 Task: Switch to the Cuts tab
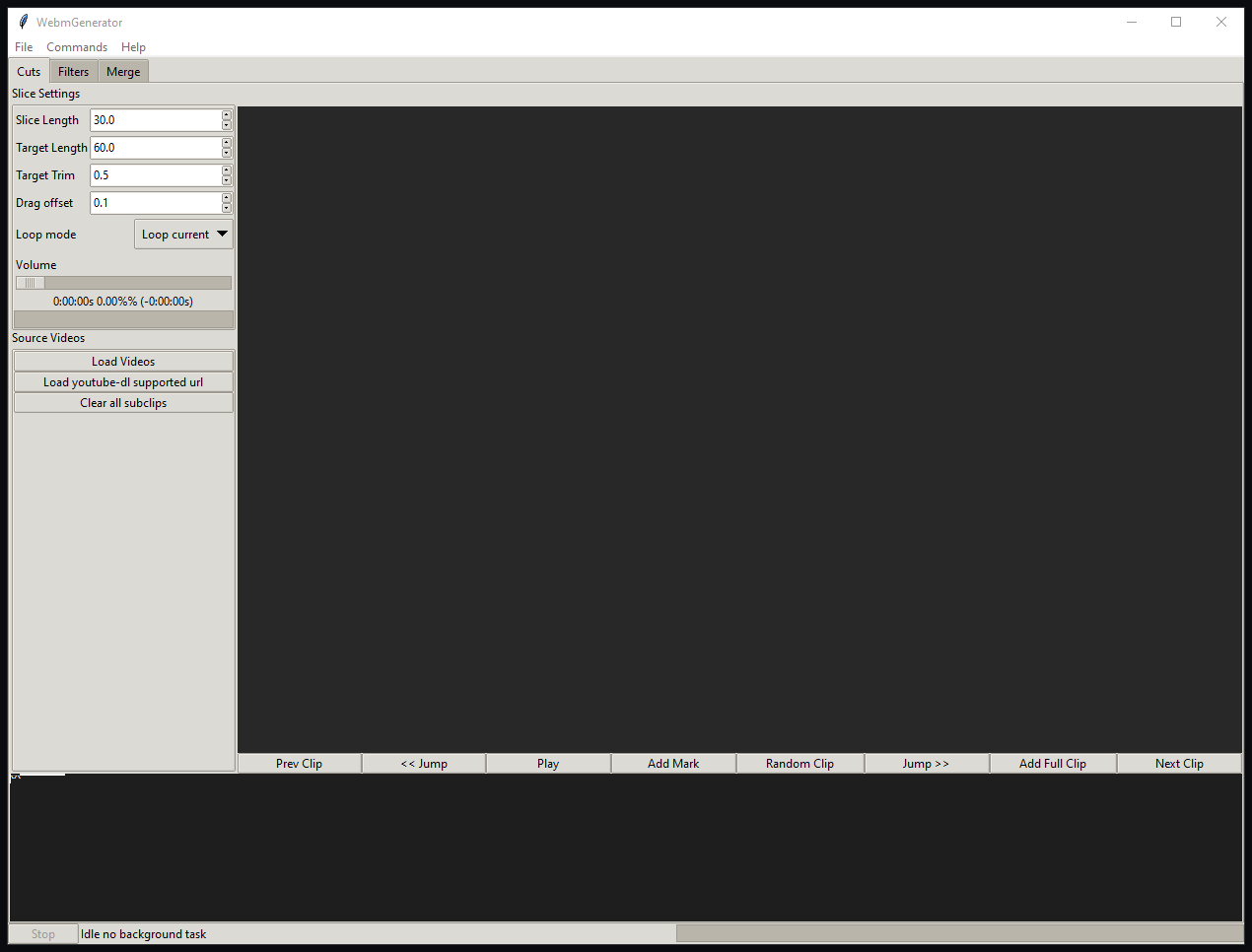pyautogui.click(x=29, y=71)
